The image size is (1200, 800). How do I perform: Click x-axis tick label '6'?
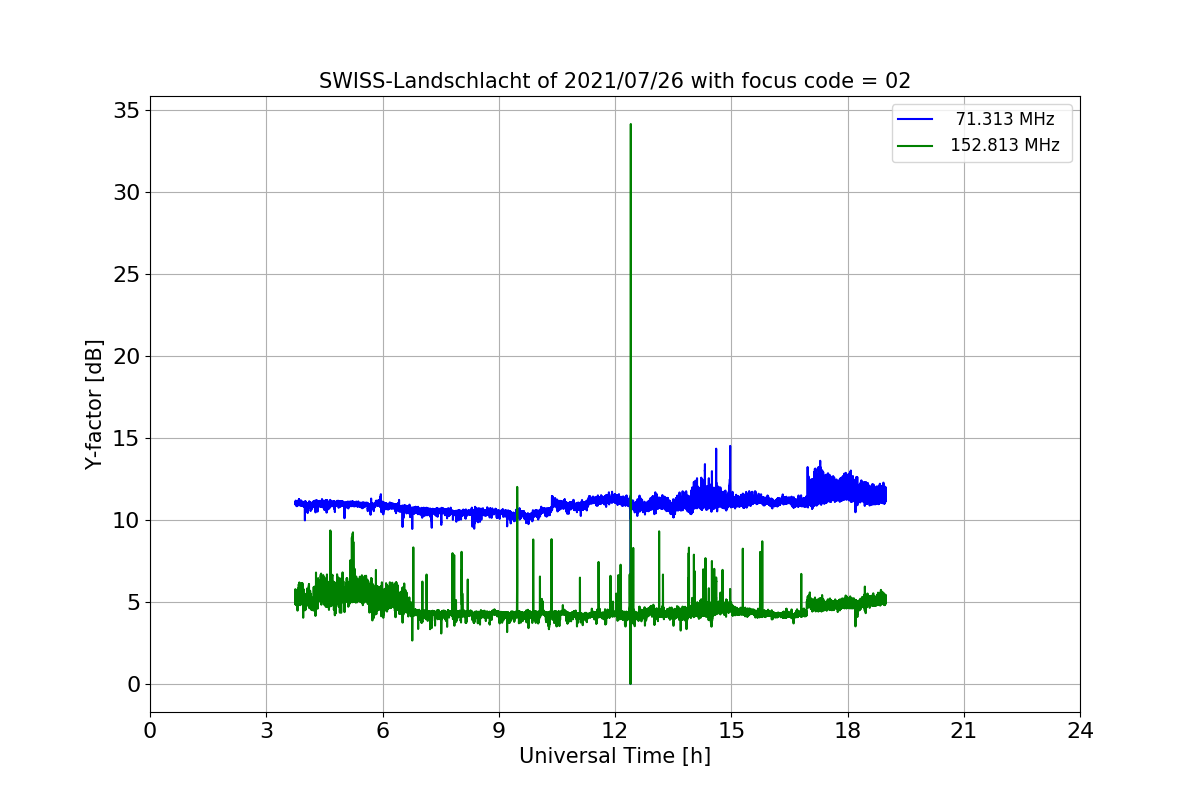click(x=383, y=731)
